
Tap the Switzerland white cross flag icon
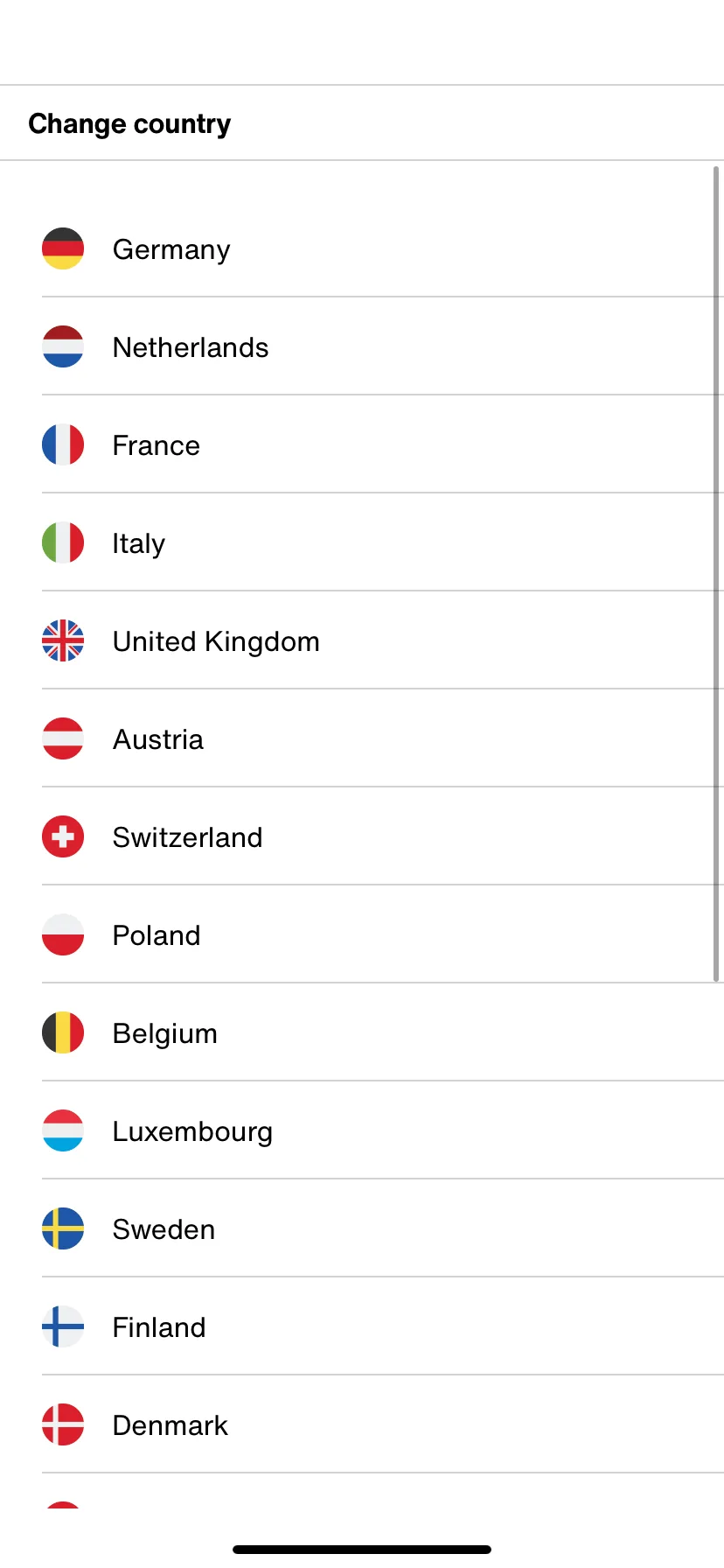(63, 836)
